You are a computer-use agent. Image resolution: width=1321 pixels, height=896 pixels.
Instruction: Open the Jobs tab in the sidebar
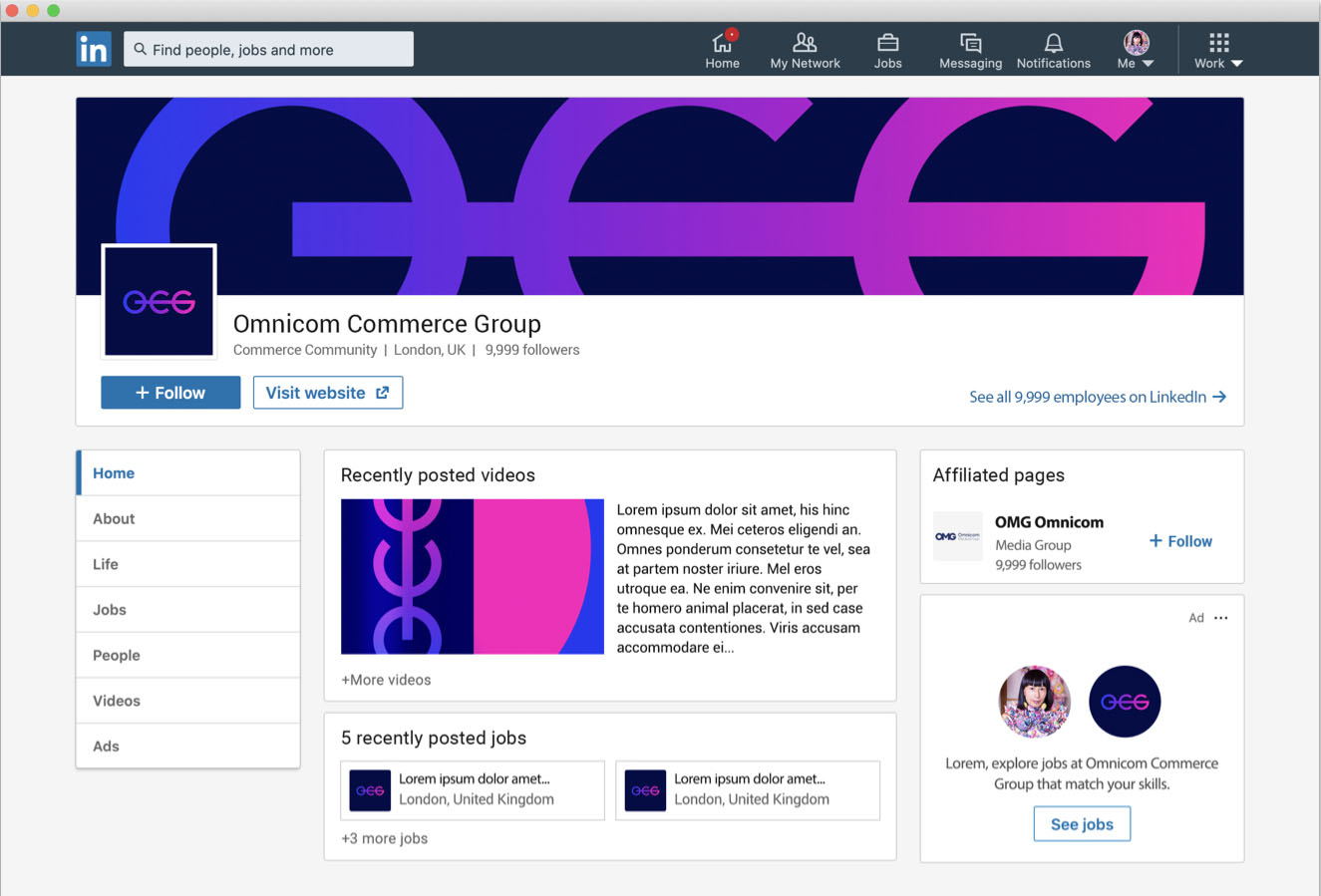pyautogui.click(x=188, y=610)
